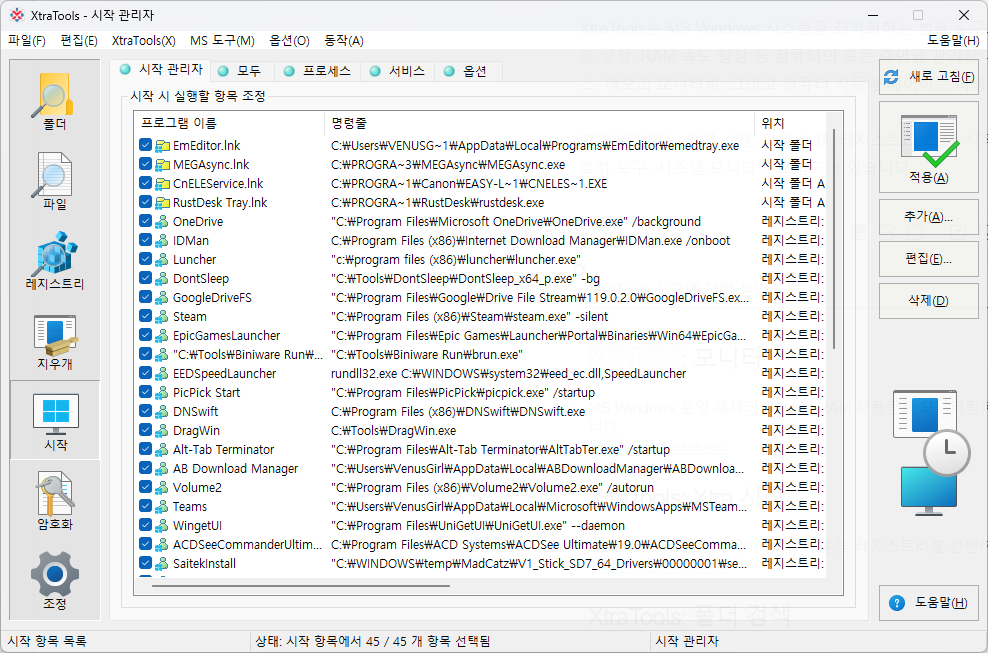Viewport: 988px width, 653px height.
Task: Select the DragWin row name
Action: point(197,431)
